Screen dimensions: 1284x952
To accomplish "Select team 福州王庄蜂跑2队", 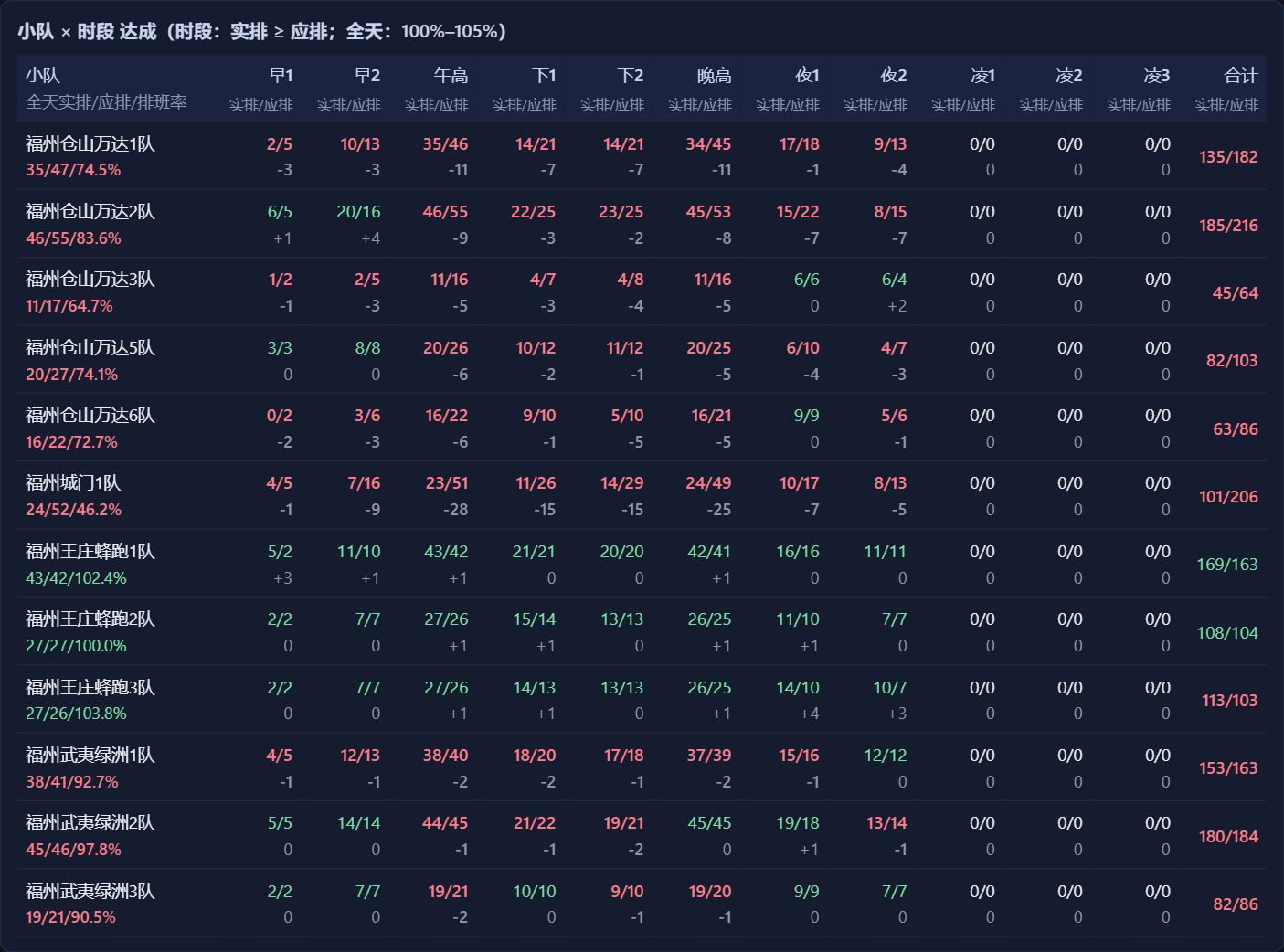I will pos(90,619).
